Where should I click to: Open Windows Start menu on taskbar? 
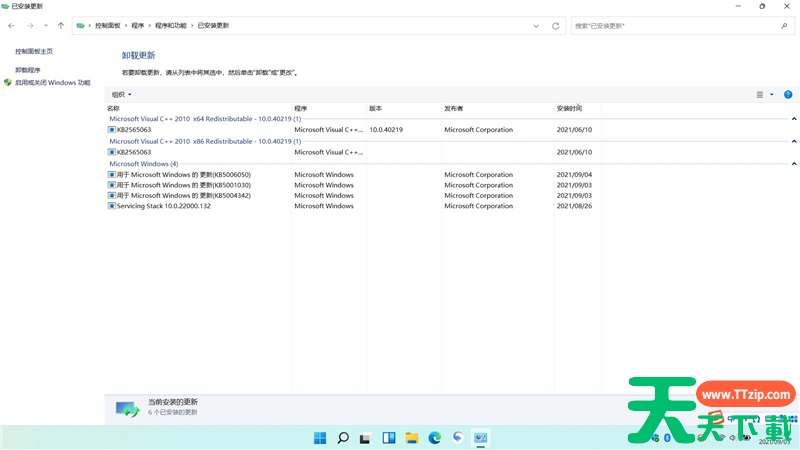point(320,438)
